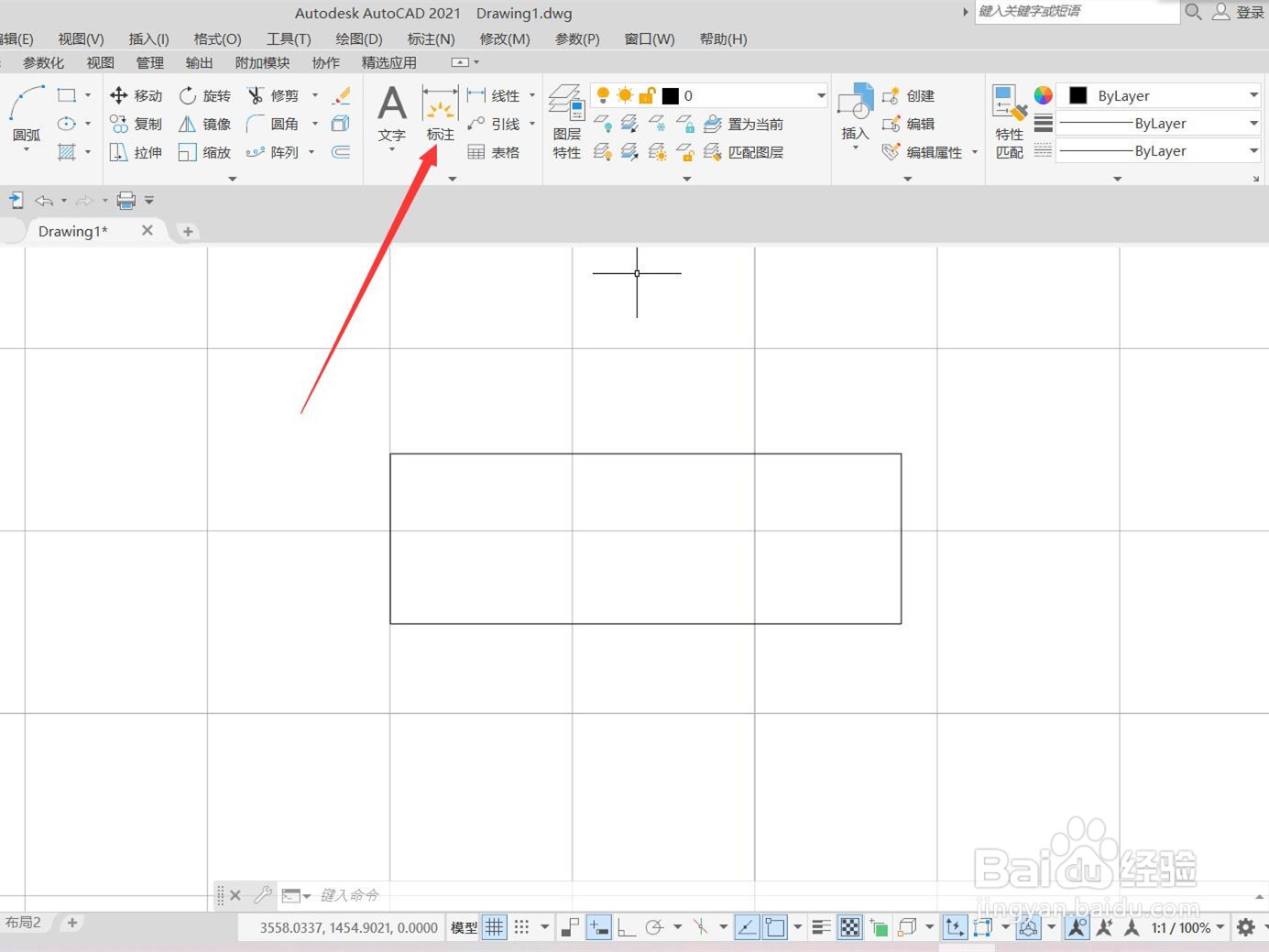Select the Linear (线性) dimension tool

(494, 95)
